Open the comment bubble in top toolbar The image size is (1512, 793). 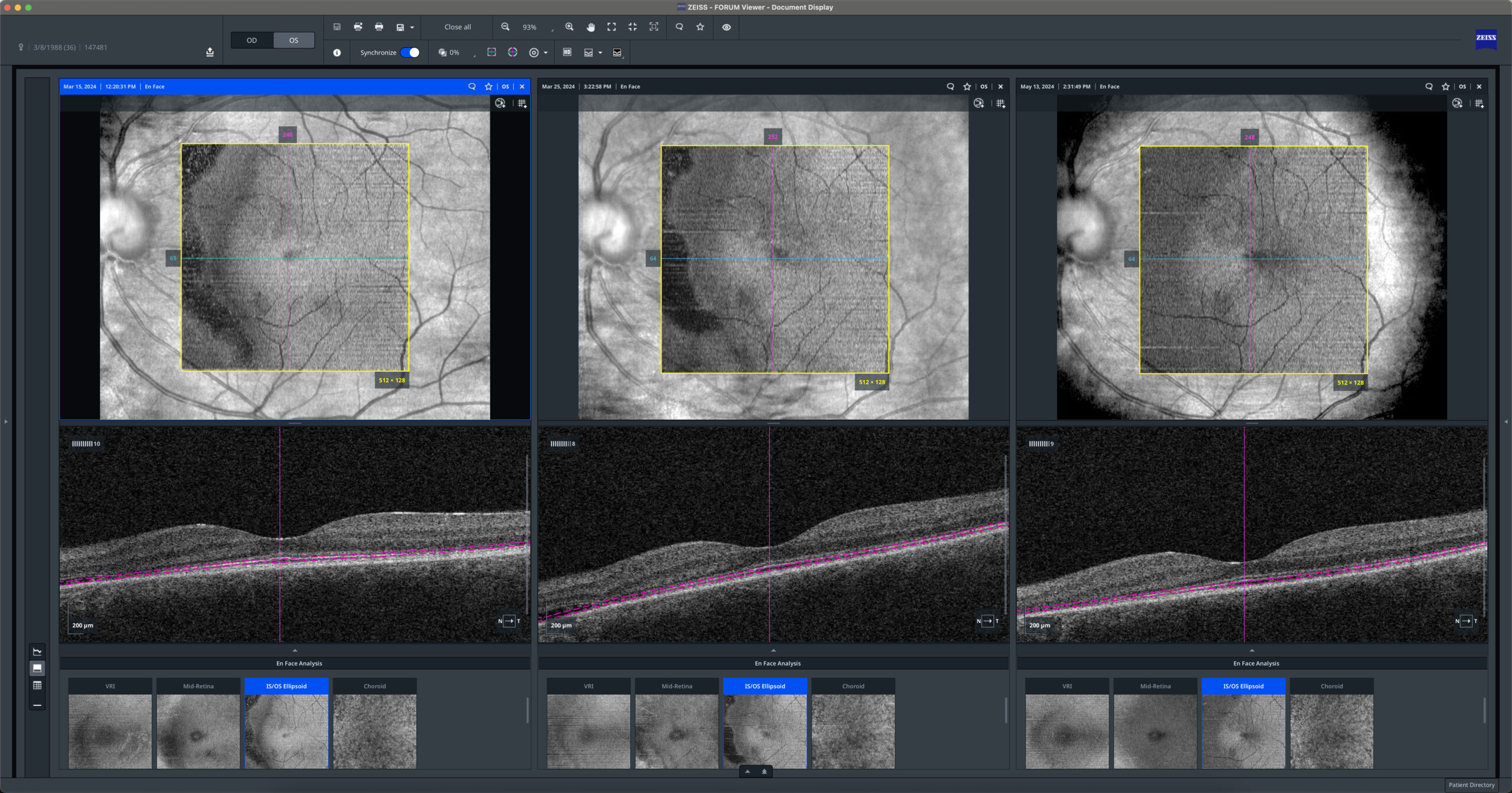[x=679, y=27]
